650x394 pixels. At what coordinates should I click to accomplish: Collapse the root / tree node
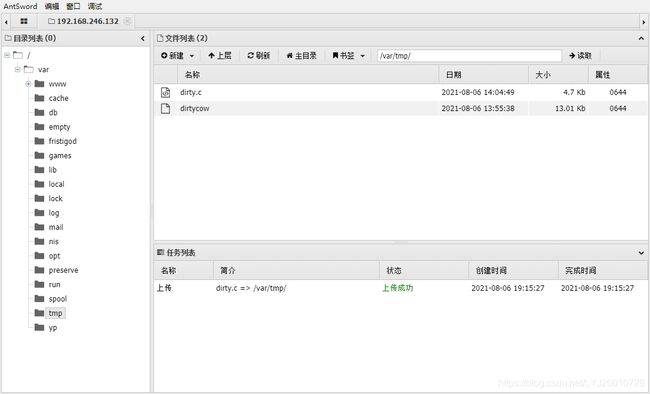[7, 55]
